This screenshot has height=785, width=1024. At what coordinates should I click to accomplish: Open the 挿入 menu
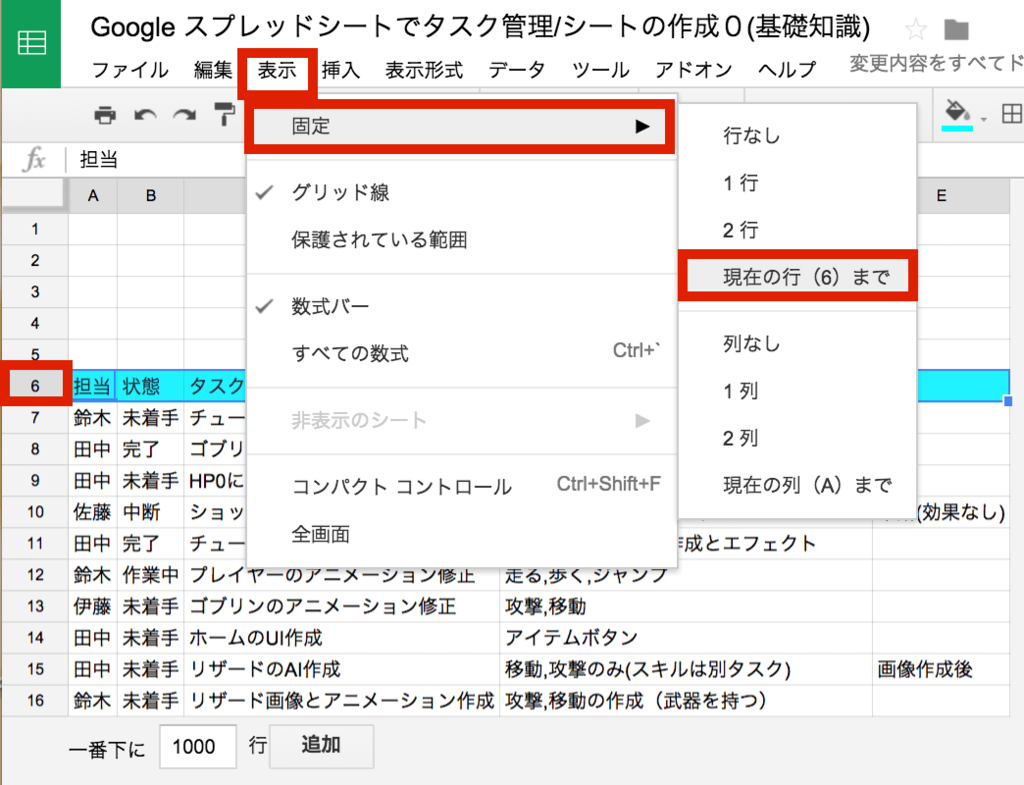pos(340,70)
